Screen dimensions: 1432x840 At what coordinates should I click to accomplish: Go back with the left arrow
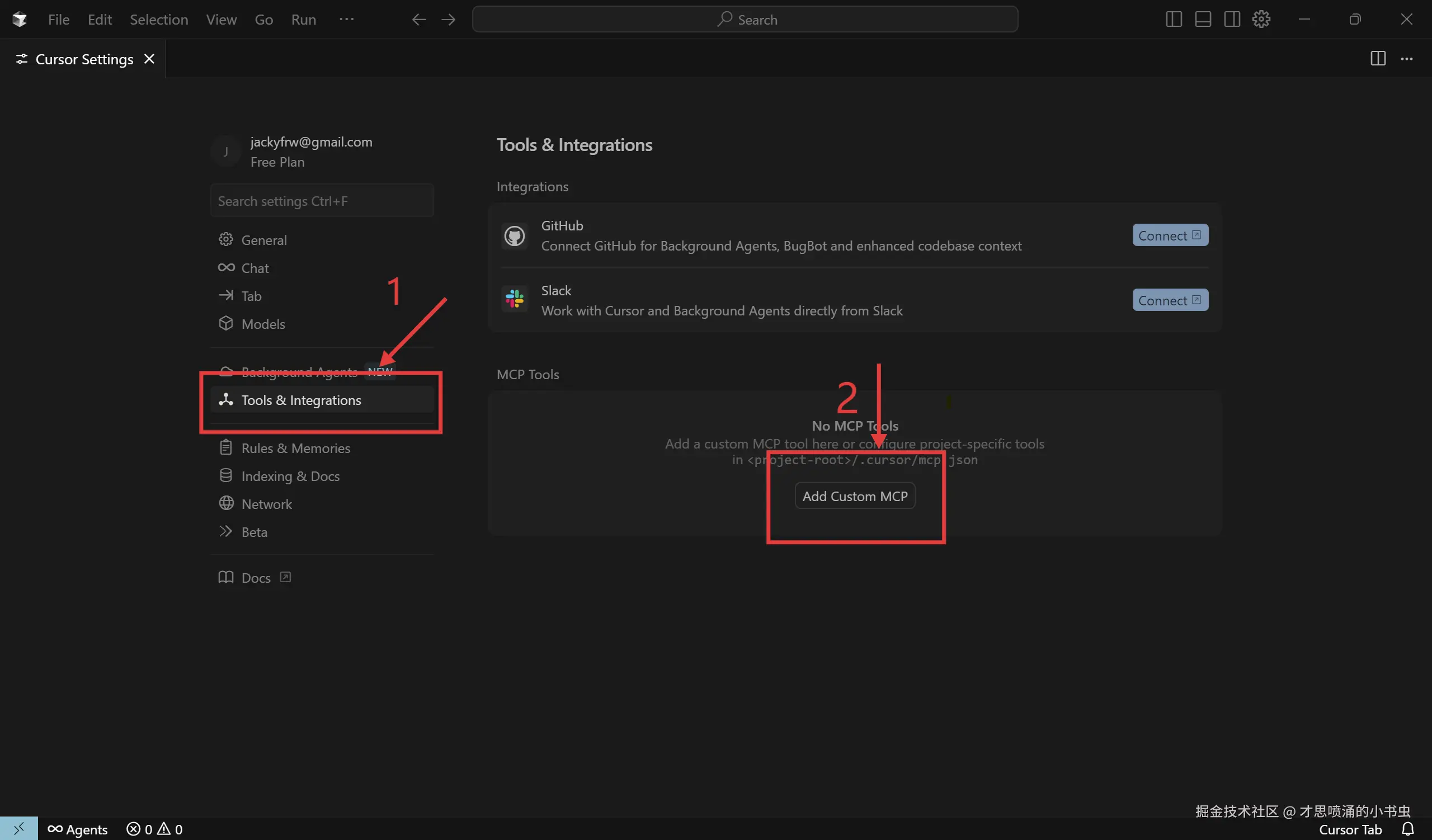click(419, 20)
